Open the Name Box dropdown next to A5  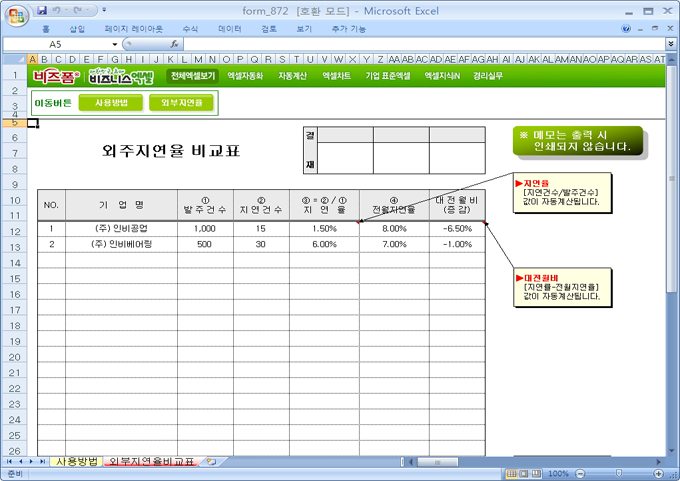tap(114, 44)
